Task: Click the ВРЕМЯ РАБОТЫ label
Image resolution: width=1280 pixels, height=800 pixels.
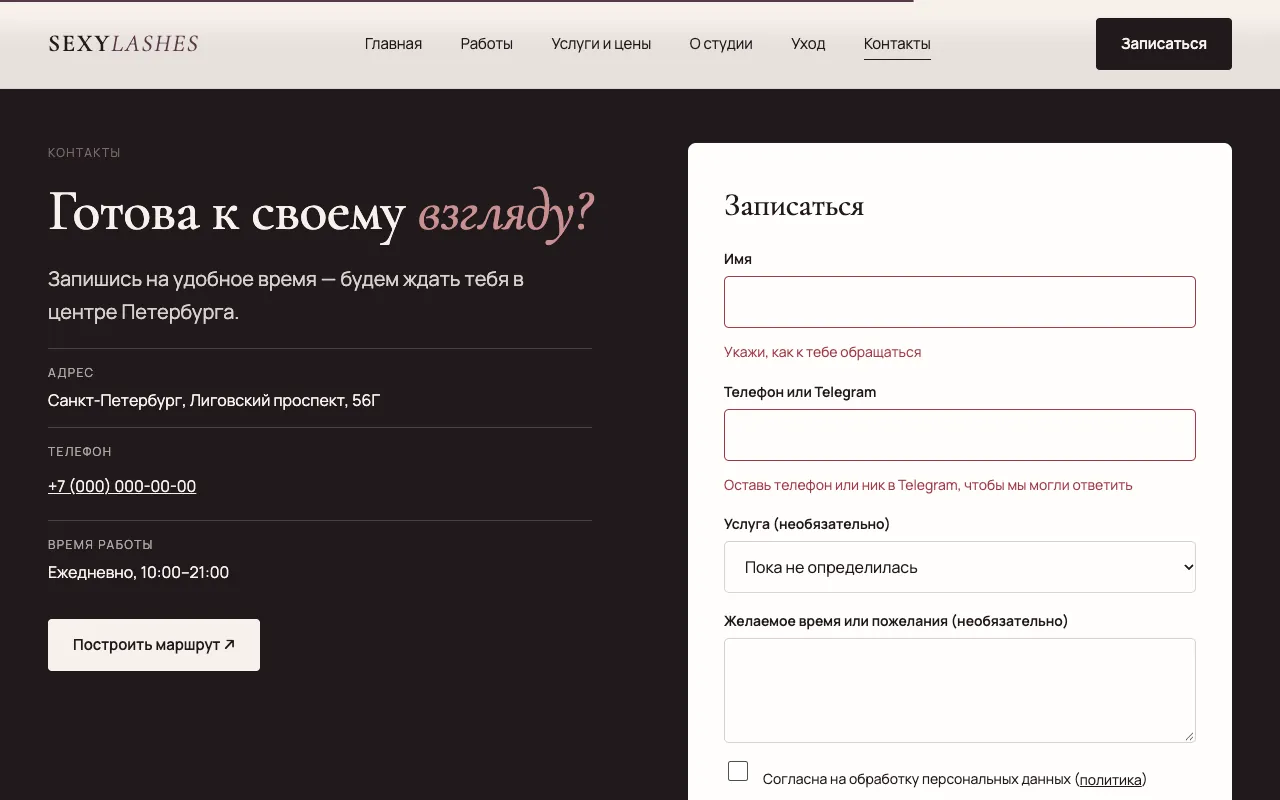Action: (100, 545)
